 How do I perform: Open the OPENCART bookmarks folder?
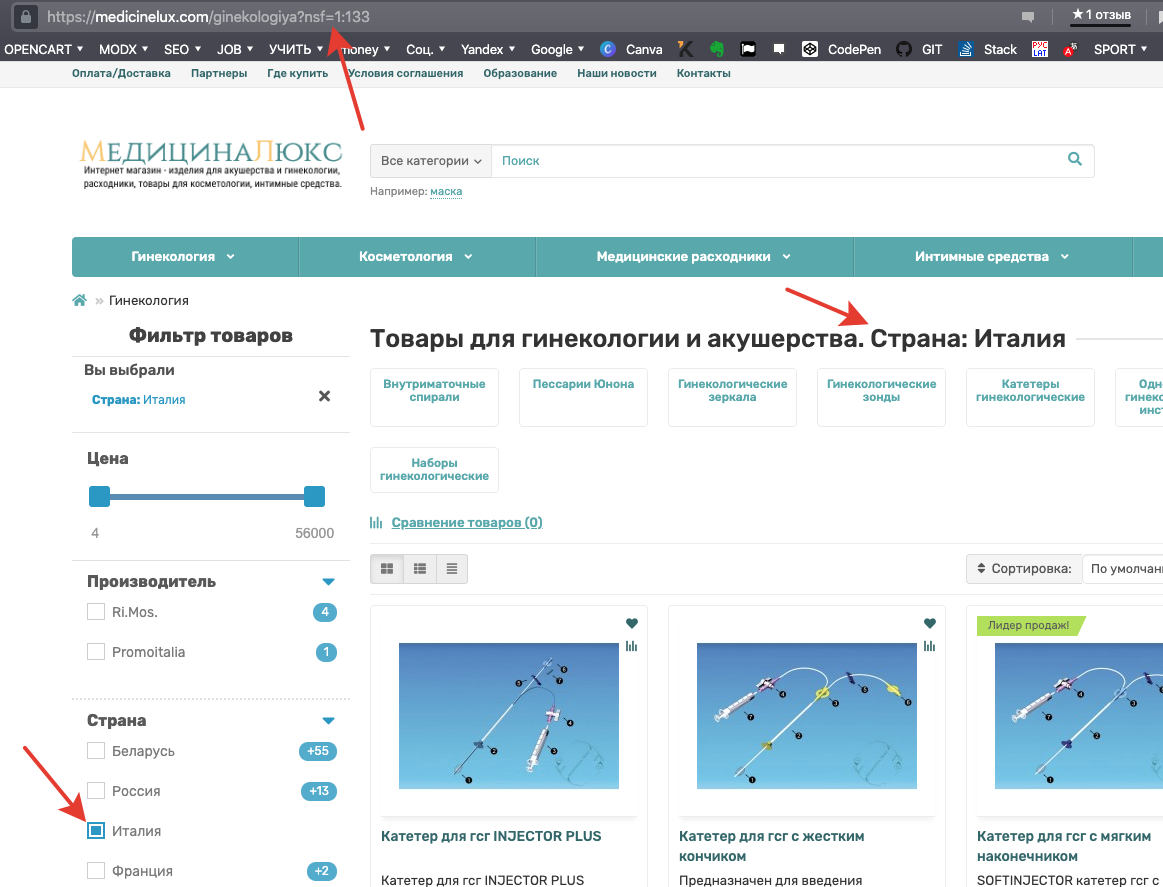click(x=44, y=49)
